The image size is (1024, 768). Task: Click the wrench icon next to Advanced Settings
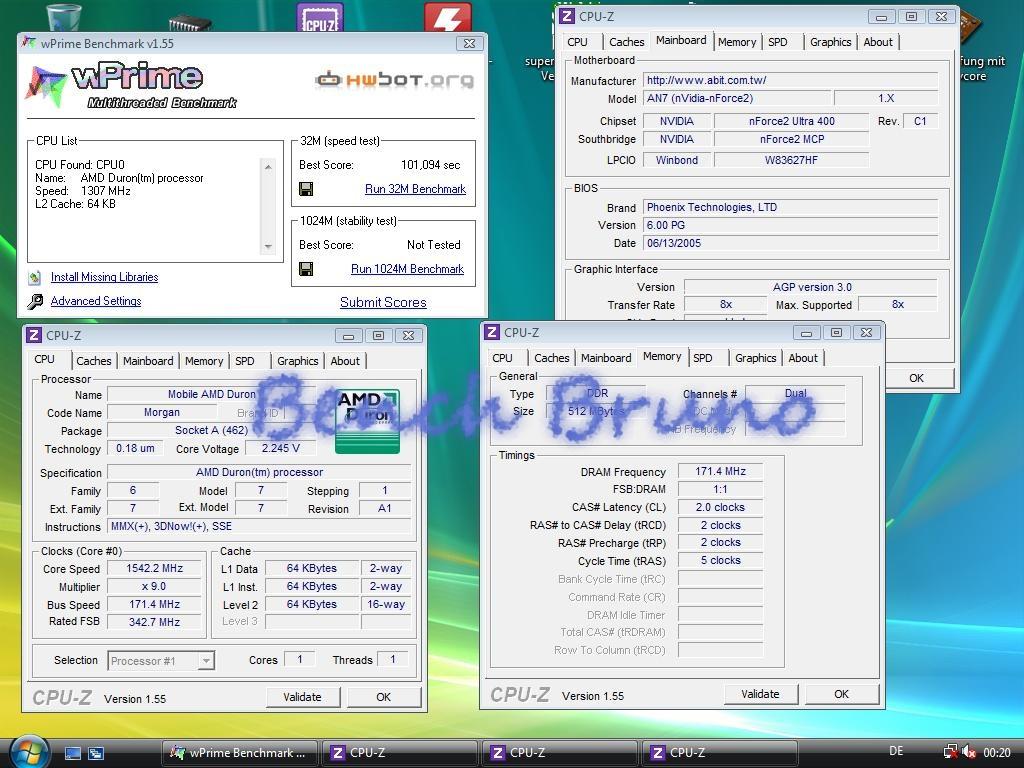pos(35,301)
